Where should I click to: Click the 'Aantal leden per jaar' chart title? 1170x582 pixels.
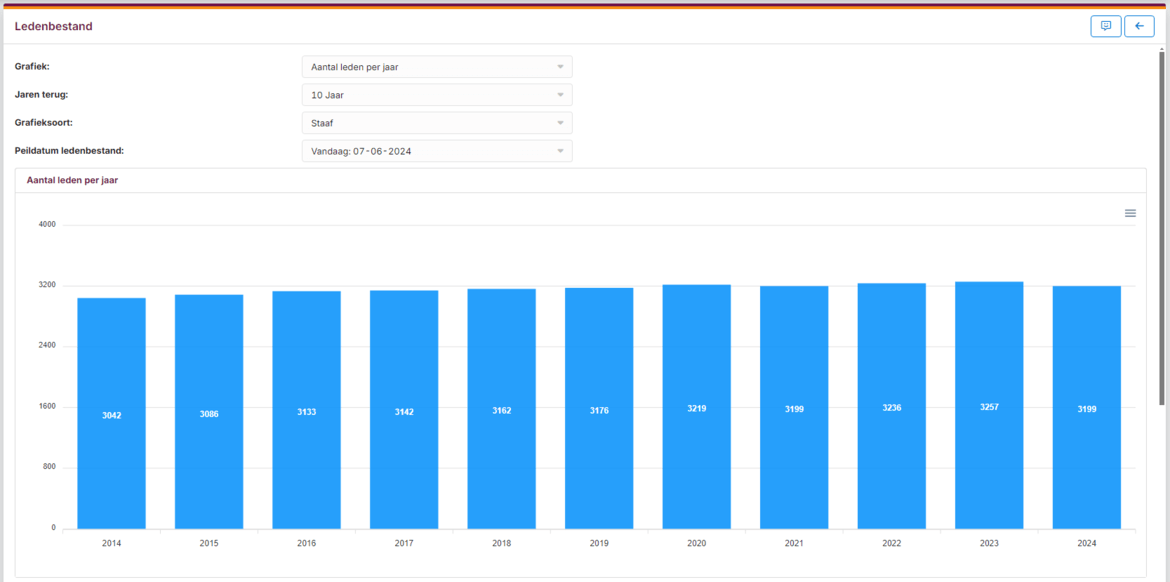72,180
